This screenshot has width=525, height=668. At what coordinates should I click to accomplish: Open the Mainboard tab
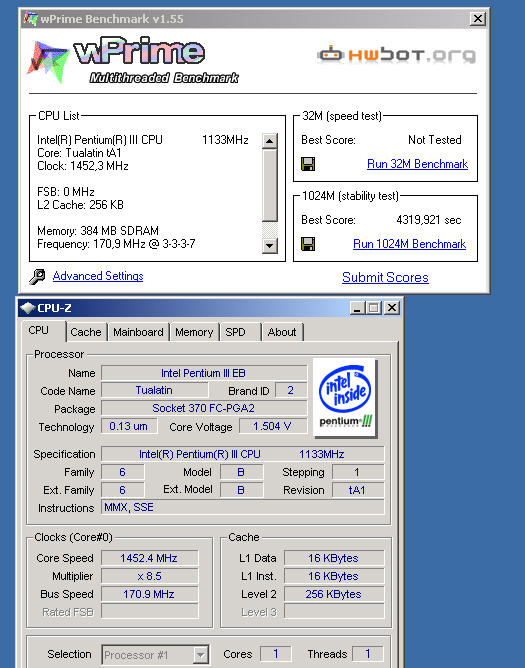[x=138, y=332]
